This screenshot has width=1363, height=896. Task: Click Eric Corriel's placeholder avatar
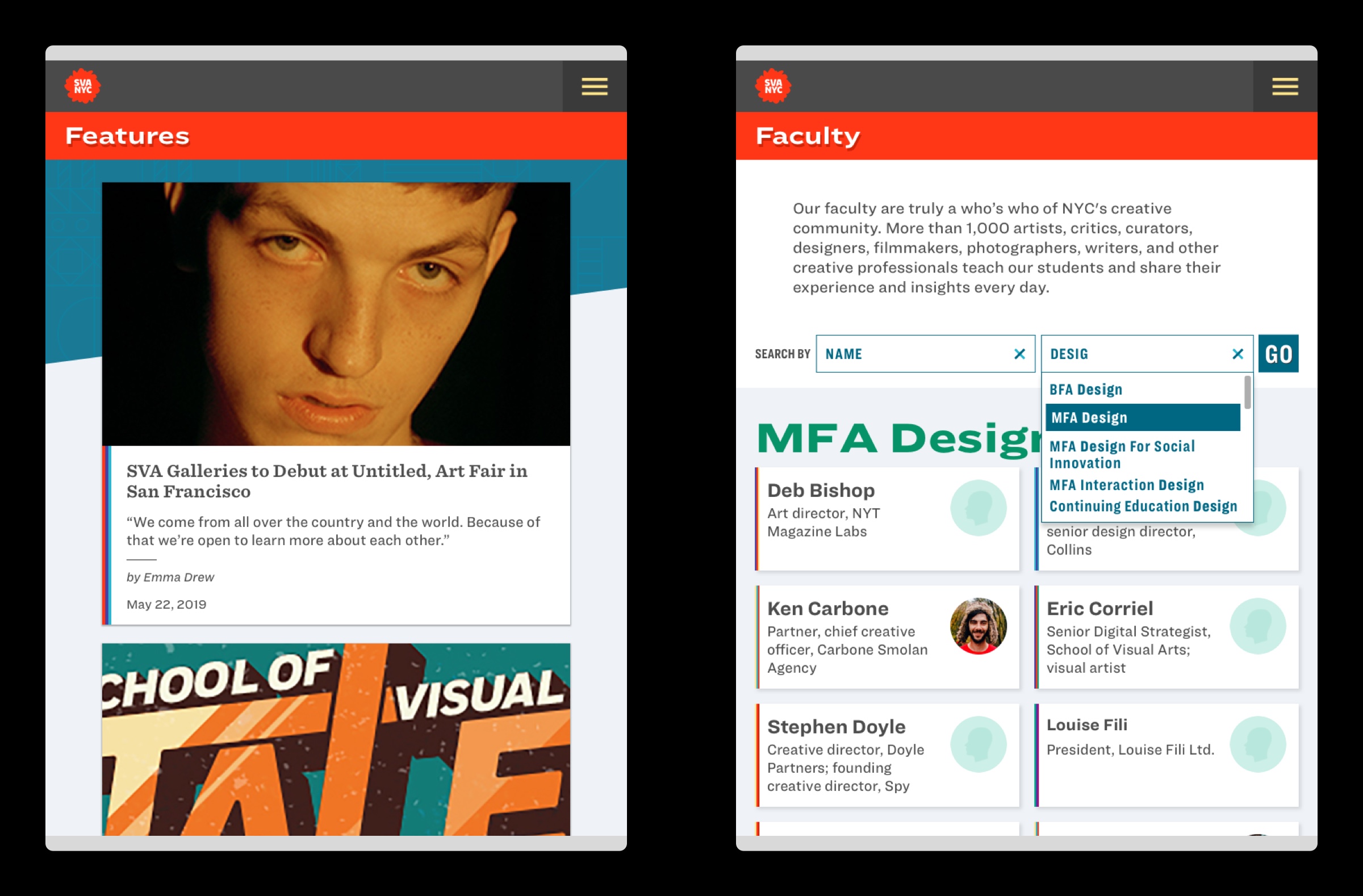(1258, 626)
